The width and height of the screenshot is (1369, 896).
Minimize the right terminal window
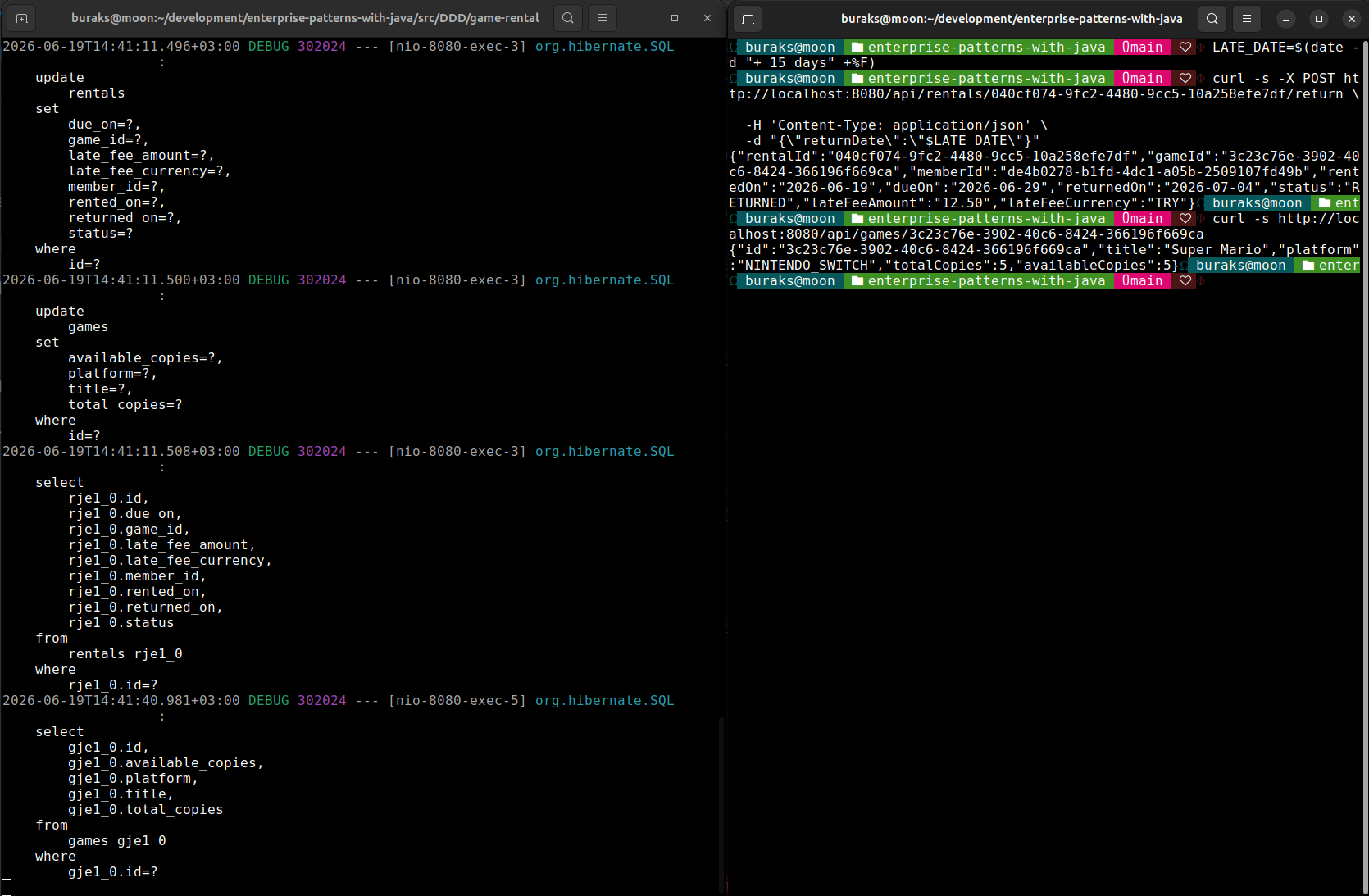click(1286, 18)
